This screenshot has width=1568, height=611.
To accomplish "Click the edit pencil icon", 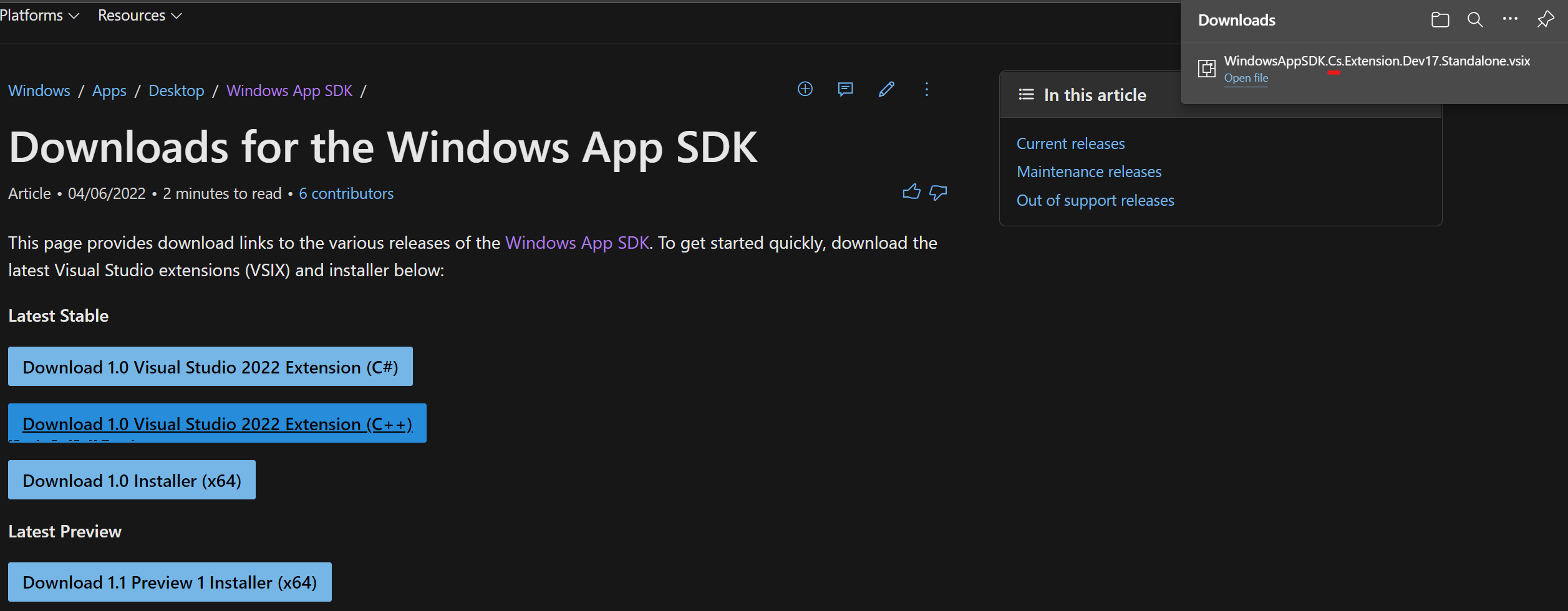I will (x=886, y=90).
